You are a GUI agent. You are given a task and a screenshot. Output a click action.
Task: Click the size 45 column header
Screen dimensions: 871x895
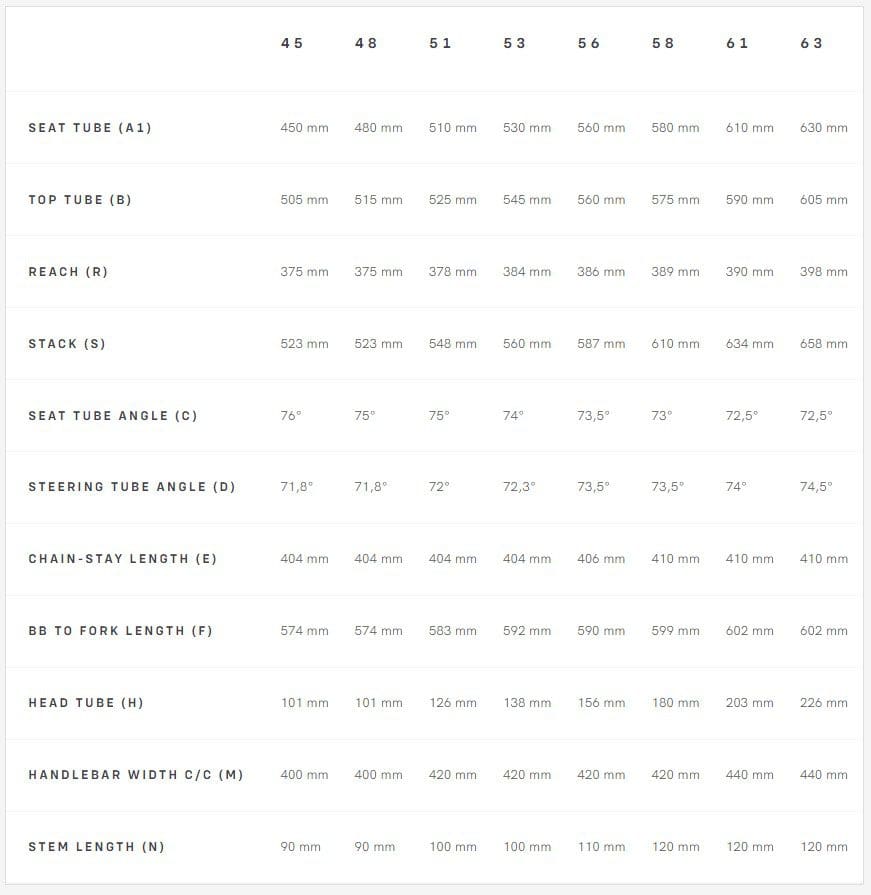coord(291,43)
